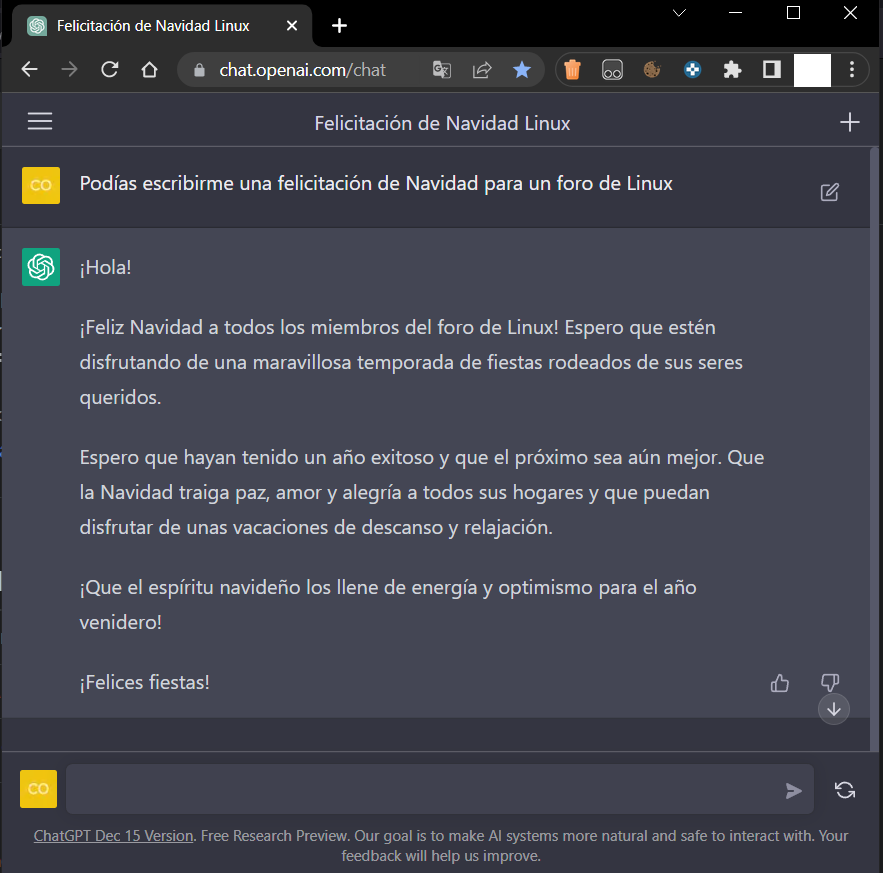Open the orange trash can extension
883x873 pixels.
pos(572,70)
